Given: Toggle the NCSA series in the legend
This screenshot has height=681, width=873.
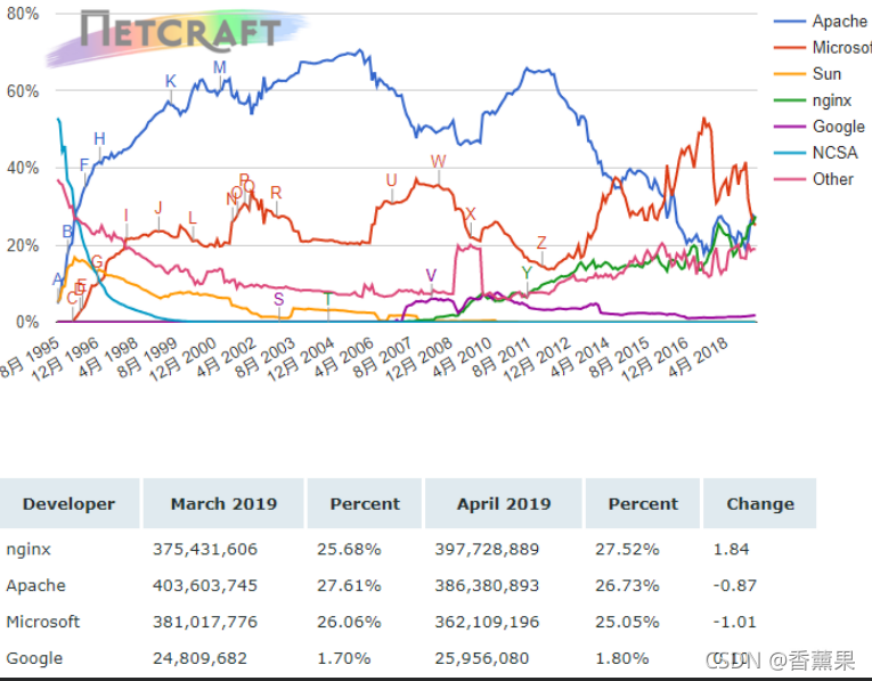Looking at the screenshot, I should (835, 153).
